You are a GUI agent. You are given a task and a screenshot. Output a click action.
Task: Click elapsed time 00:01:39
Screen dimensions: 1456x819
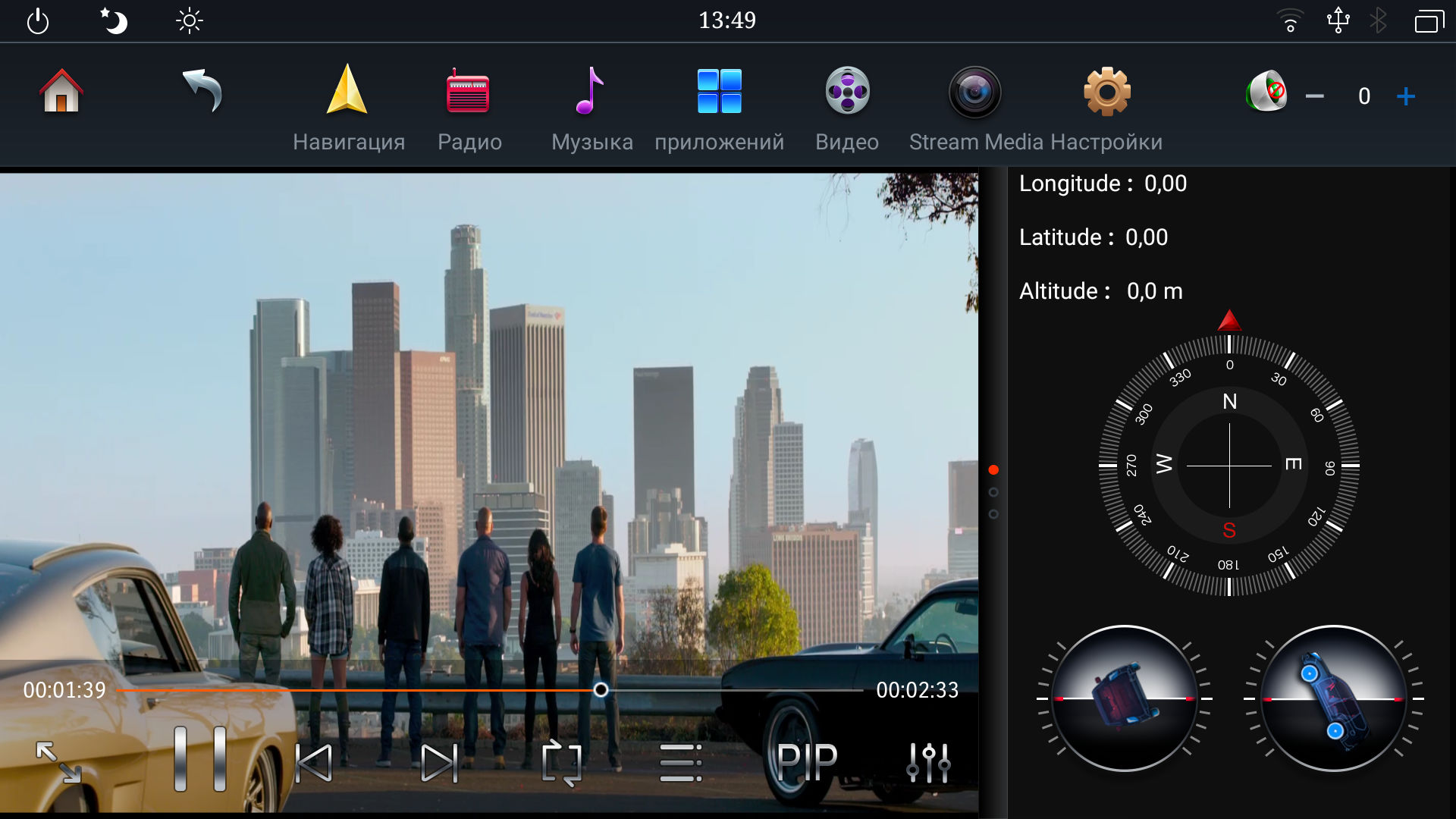(64, 690)
